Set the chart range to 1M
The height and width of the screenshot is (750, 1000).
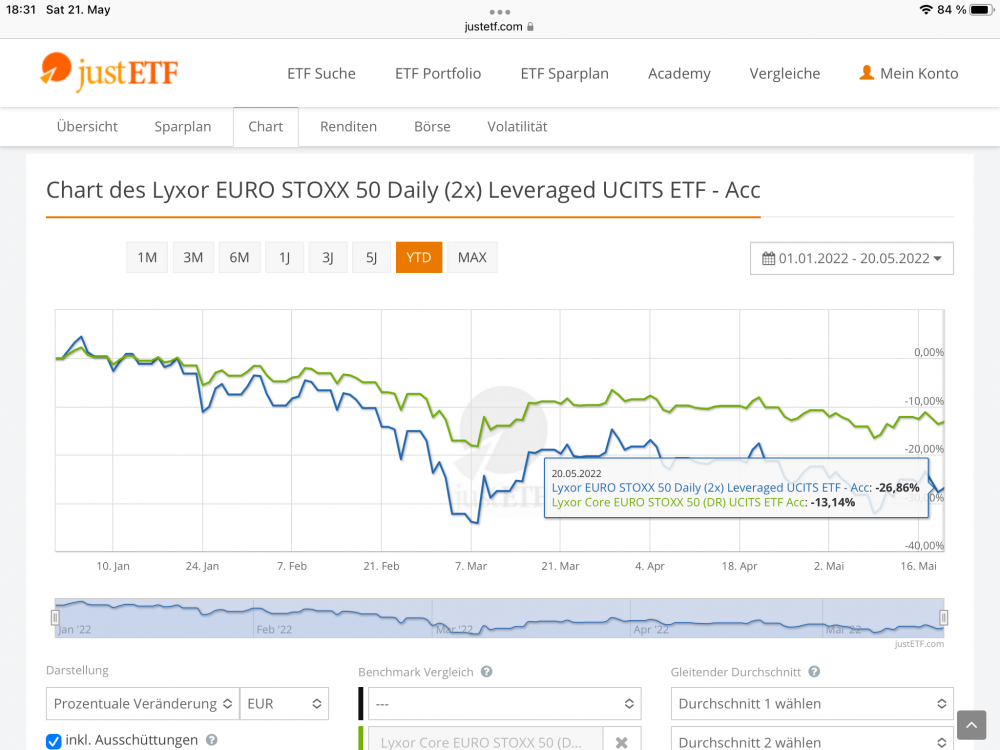tap(147, 257)
